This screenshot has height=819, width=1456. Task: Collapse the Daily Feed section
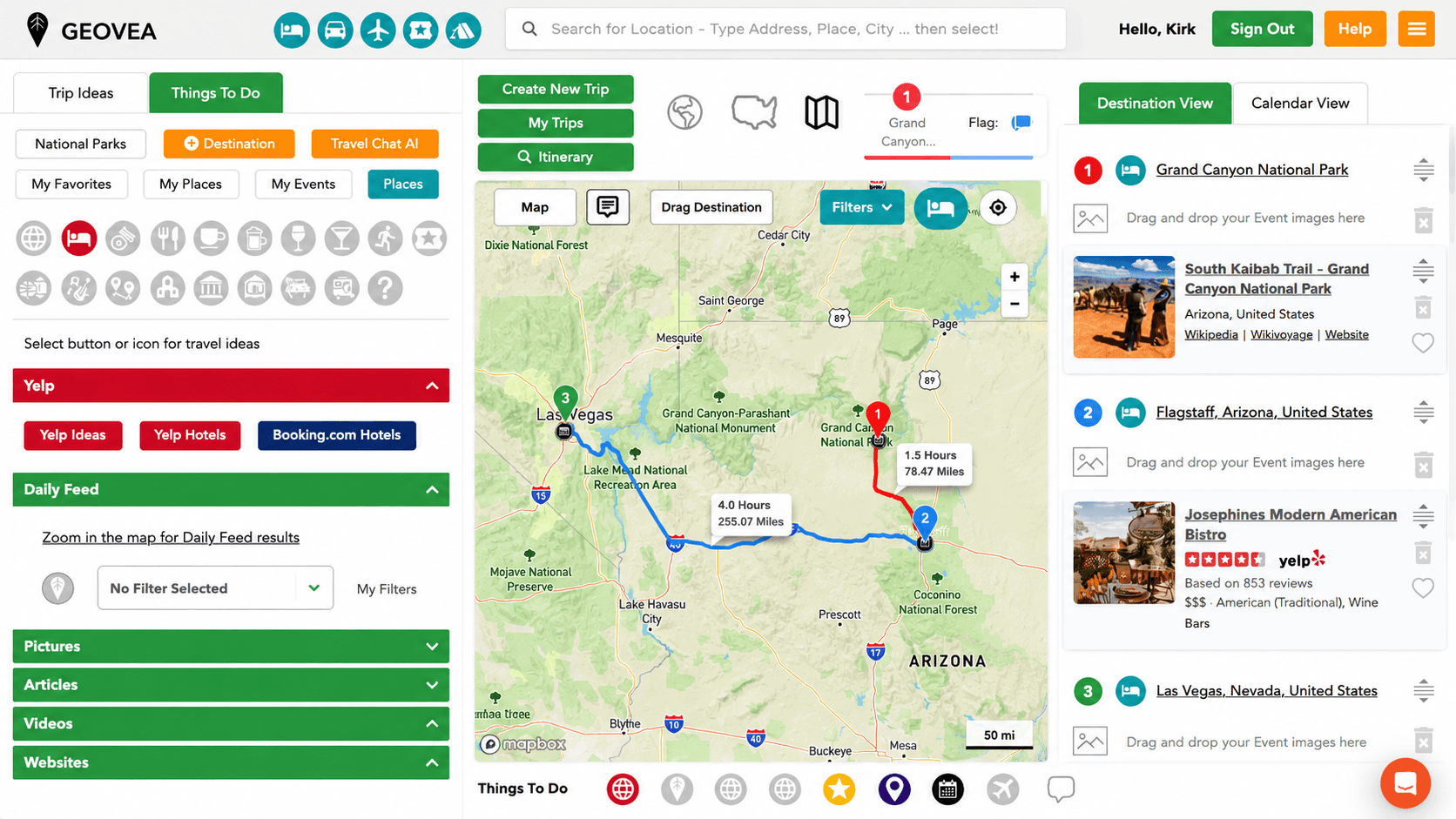point(231,489)
